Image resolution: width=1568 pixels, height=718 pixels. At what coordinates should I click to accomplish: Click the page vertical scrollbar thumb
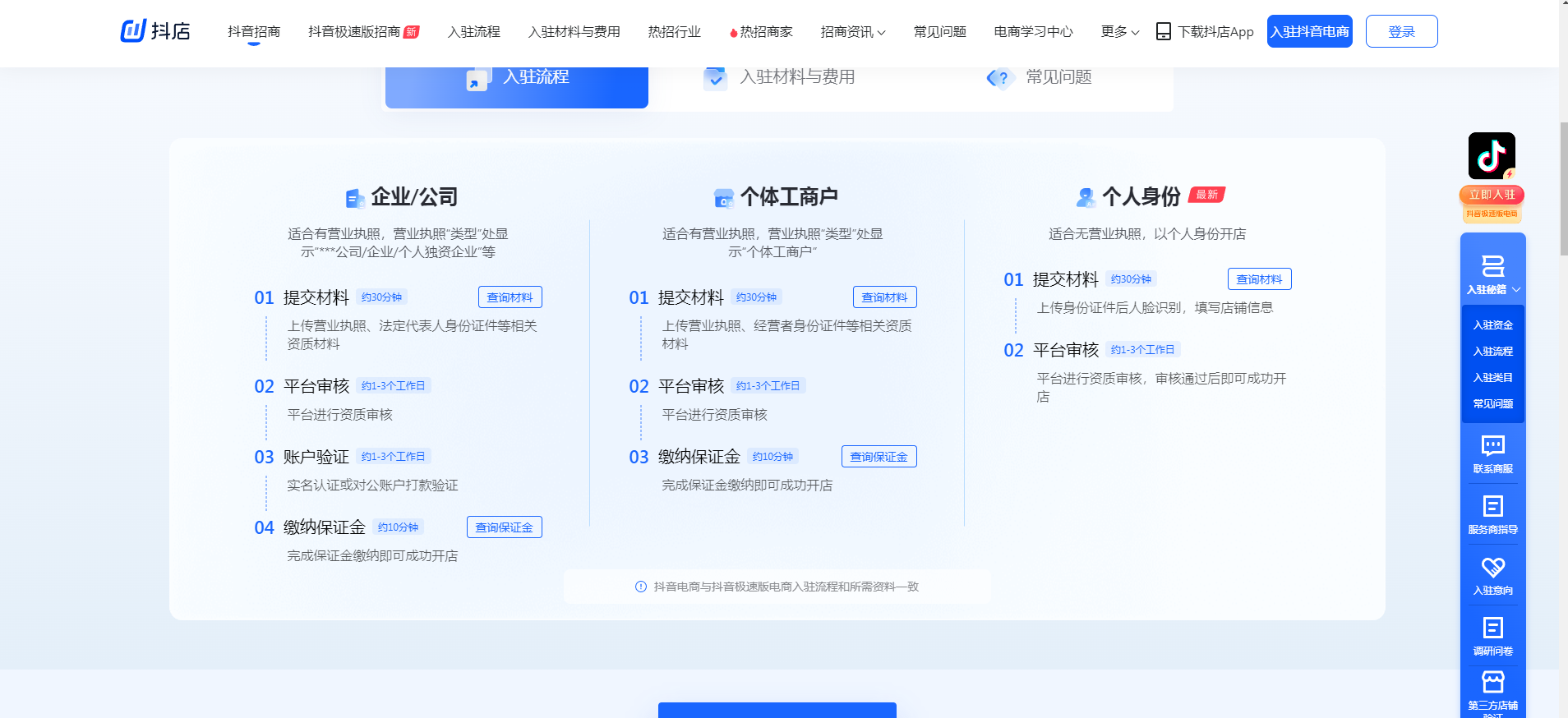coord(1563,189)
